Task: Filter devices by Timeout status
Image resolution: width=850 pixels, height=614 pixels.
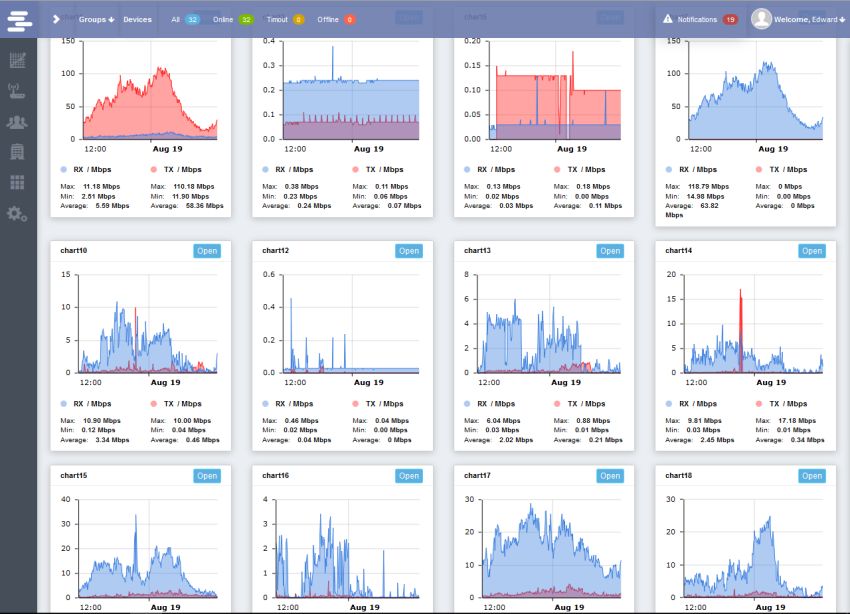Action: 285,20
